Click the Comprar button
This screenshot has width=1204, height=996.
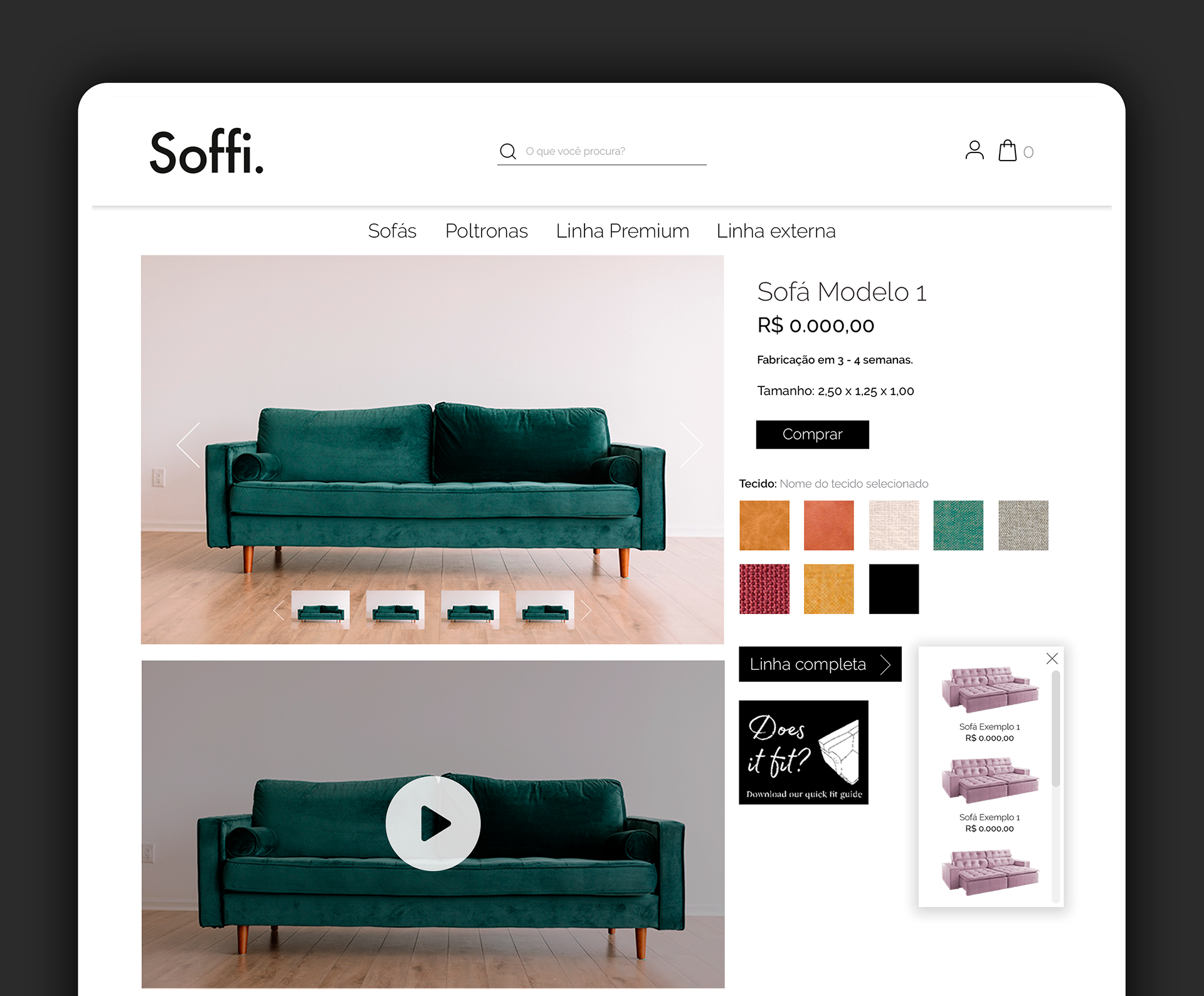[812, 435]
